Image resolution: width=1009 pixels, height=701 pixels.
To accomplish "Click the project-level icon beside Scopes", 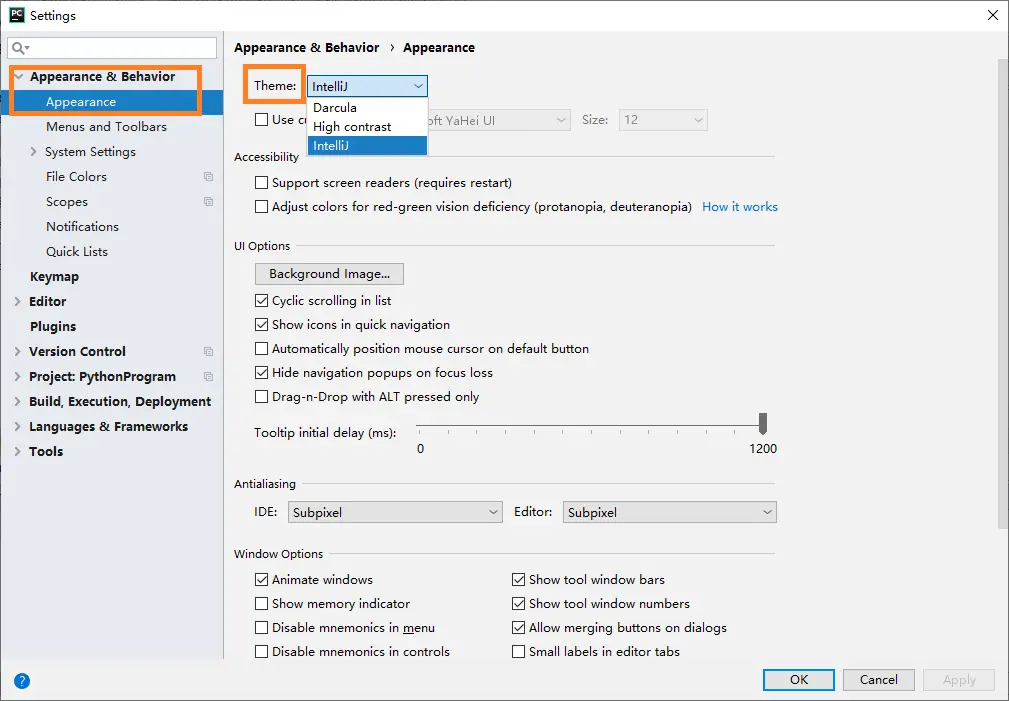I will point(208,201).
